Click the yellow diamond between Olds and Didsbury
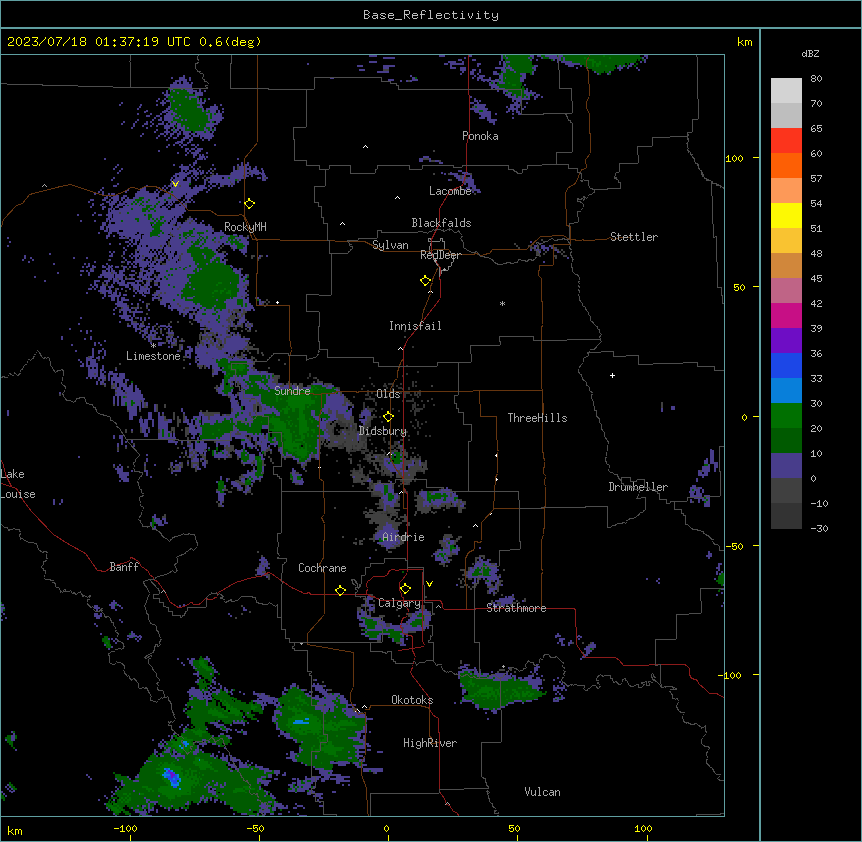This screenshot has width=862, height=842. pos(388,417)
